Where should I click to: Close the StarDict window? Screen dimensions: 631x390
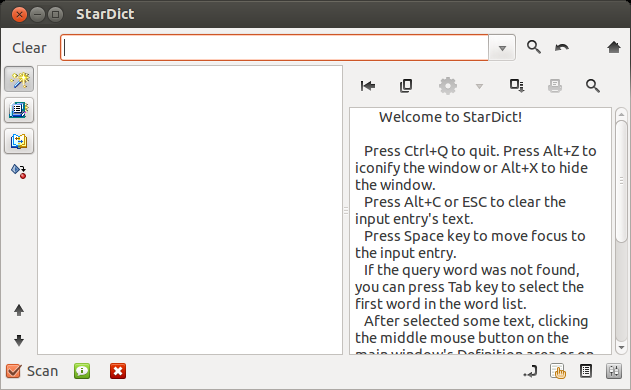pos(19,14)
